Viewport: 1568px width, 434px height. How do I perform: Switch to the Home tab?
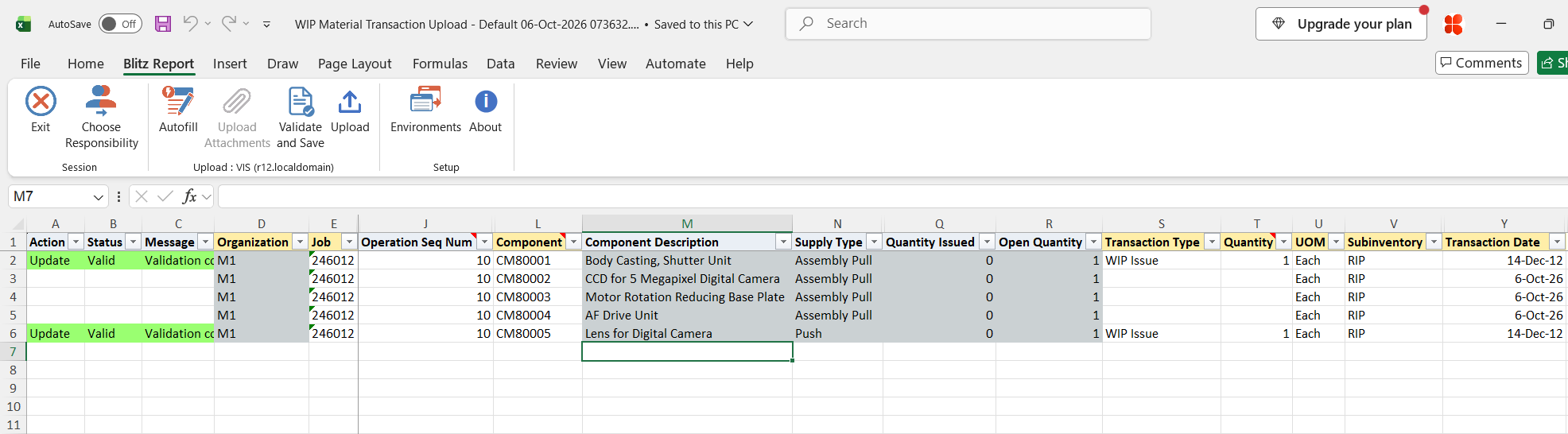pos(85,64)
